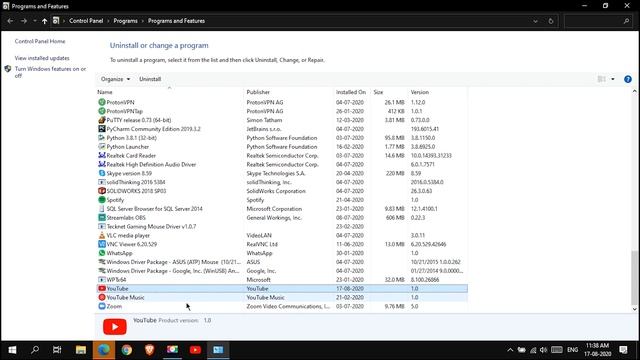The width and height of the screenshot is (640, 360).
Task: Click the volume speaker tray icon
Action: [543, 350]
